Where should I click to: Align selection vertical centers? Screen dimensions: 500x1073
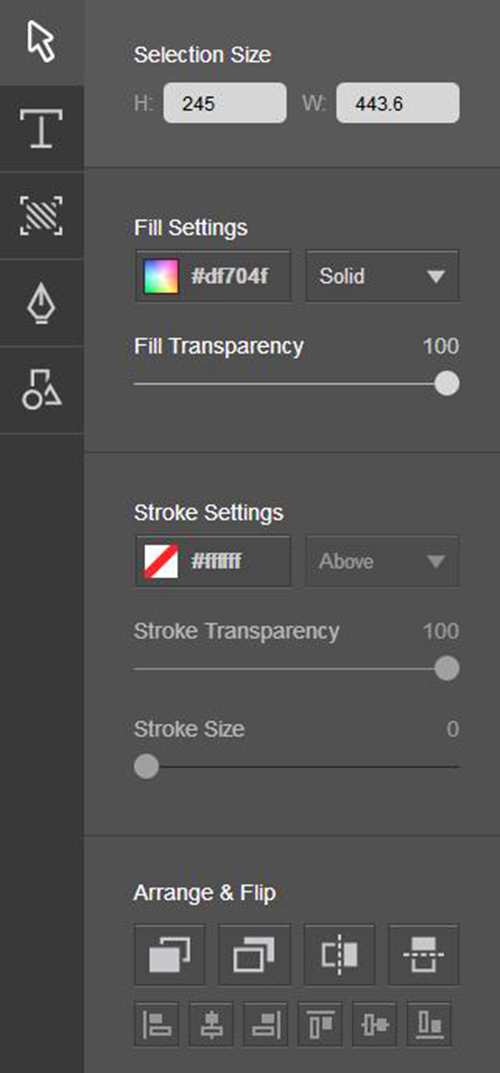pyautogui.click(x=374, y=1024)
